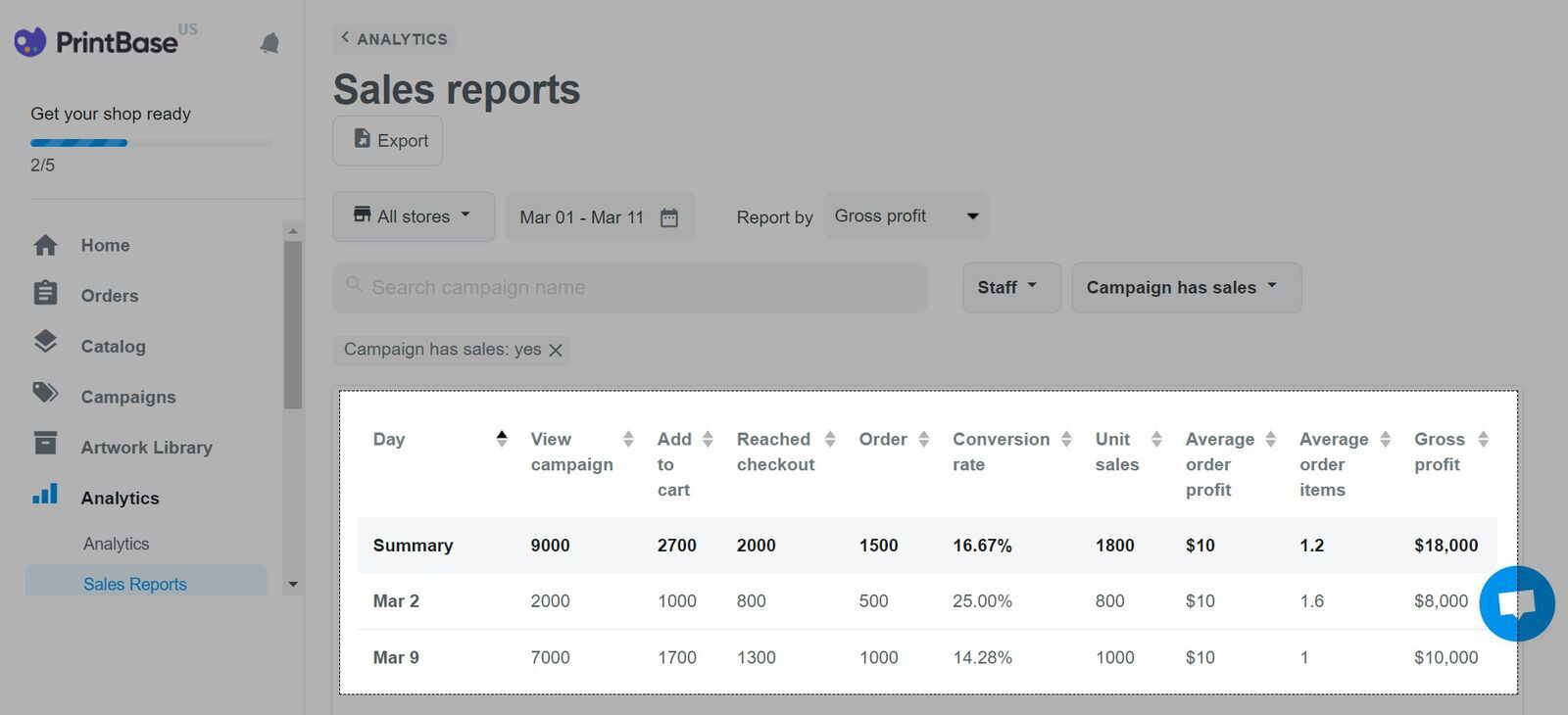Click the sidebar scrollbar thumb
The image size is (1568, 715).
292,324
